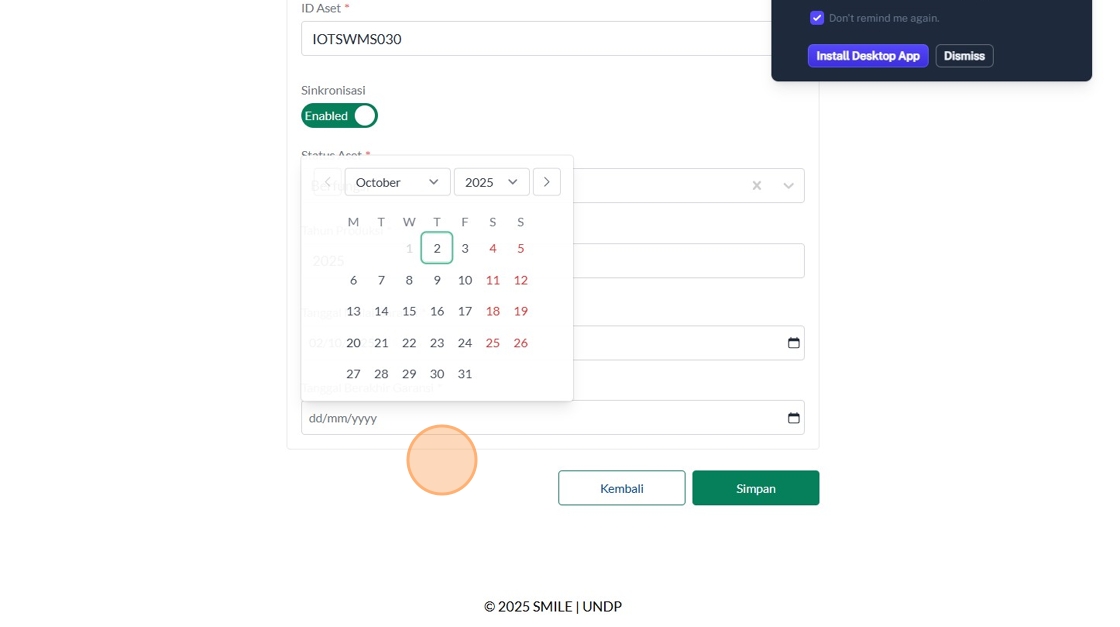Open the 2025 year dropdown
Screen dimensions: 1120x627
[491, 182]
